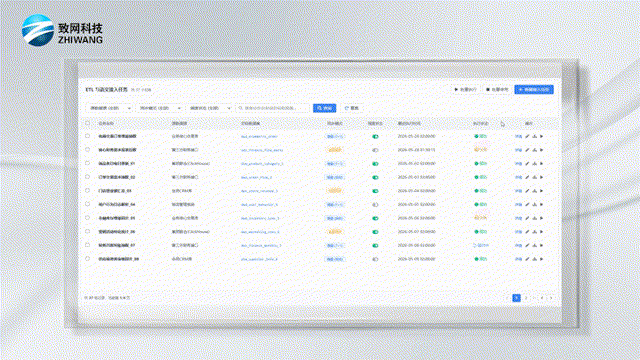Screen dimensions: 640x360
Task: Click the play icon in the row ending _05
Action: pos(542,218)
